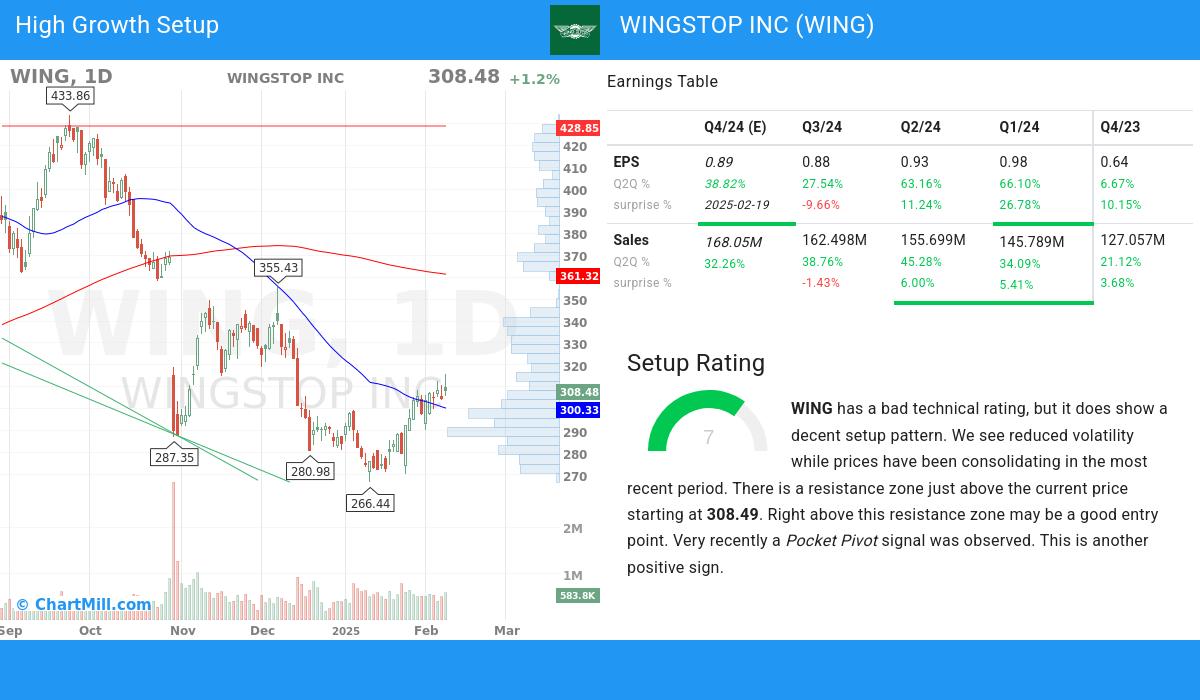Screen dimensions: 1200x700
Task: Click the Q4/23 column header
Action: pos(1120,127)
